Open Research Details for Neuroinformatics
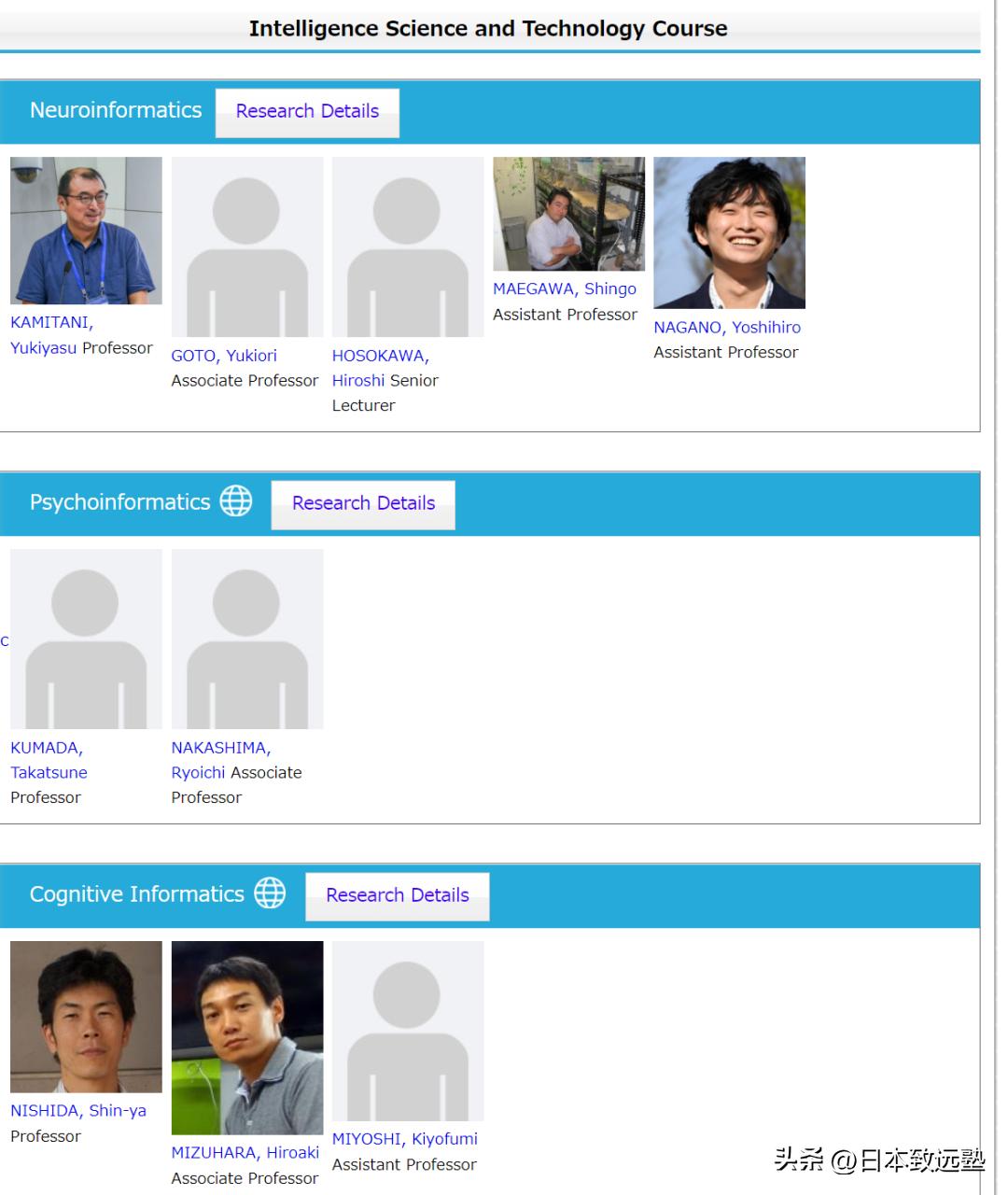This screenshot has height=1195, width=1008. coord(307,111)
